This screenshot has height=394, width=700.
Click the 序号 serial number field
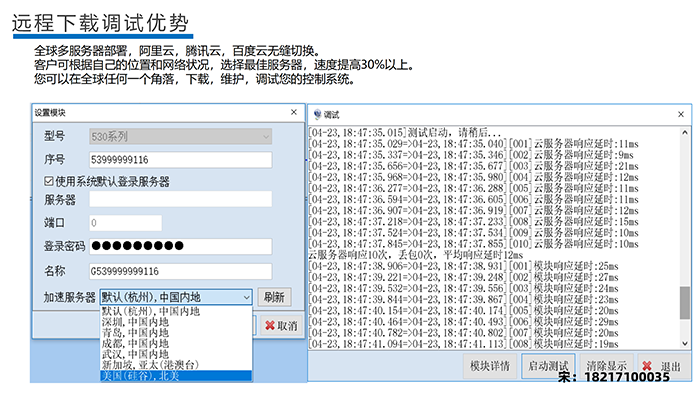pos(180,160)
